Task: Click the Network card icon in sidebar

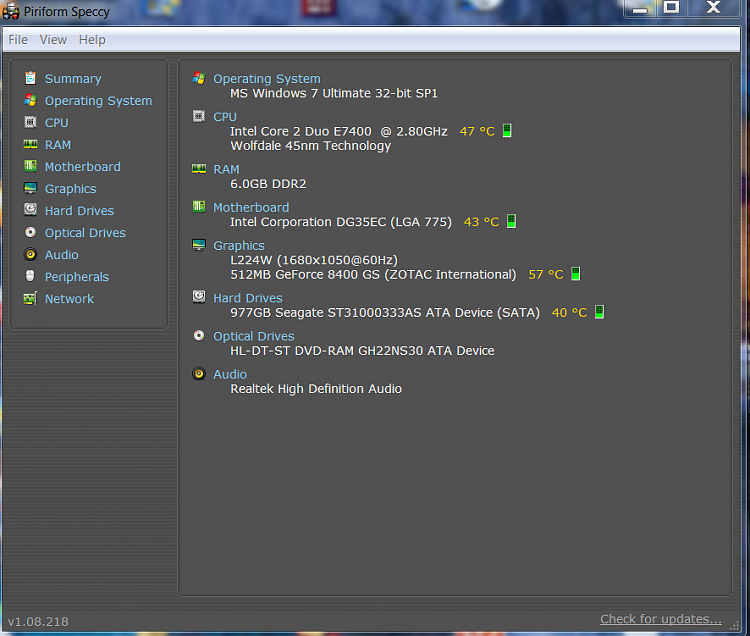Action: (30, 298)
